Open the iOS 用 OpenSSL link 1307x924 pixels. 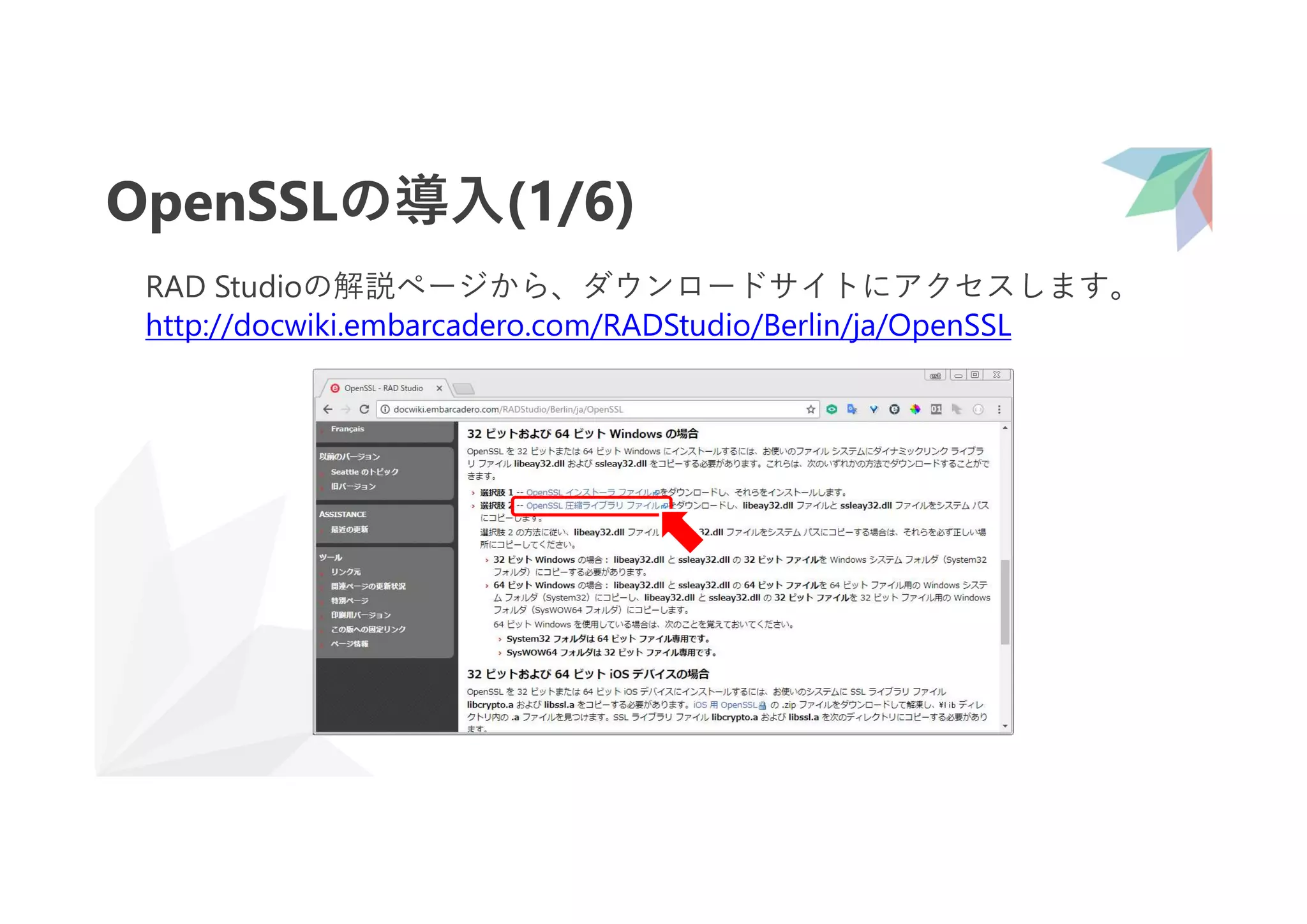point(729,705)
